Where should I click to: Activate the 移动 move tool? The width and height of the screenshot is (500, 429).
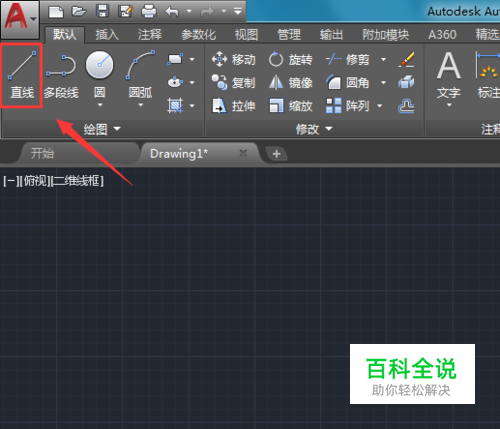pos(233,60)
